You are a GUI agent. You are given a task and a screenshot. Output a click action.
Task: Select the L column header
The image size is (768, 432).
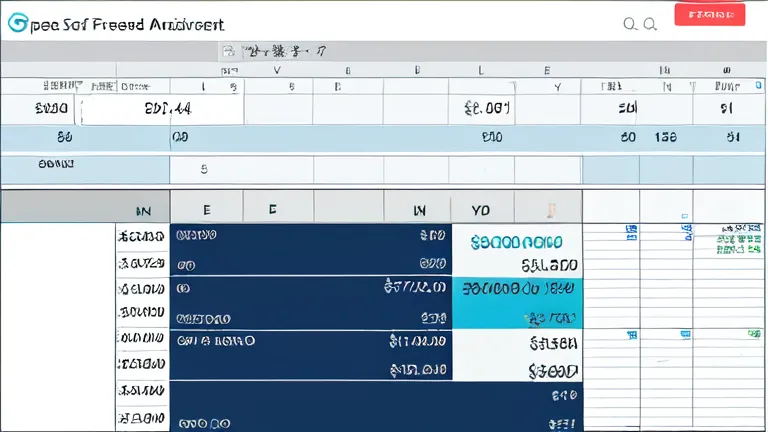click(x=481, y=70)
